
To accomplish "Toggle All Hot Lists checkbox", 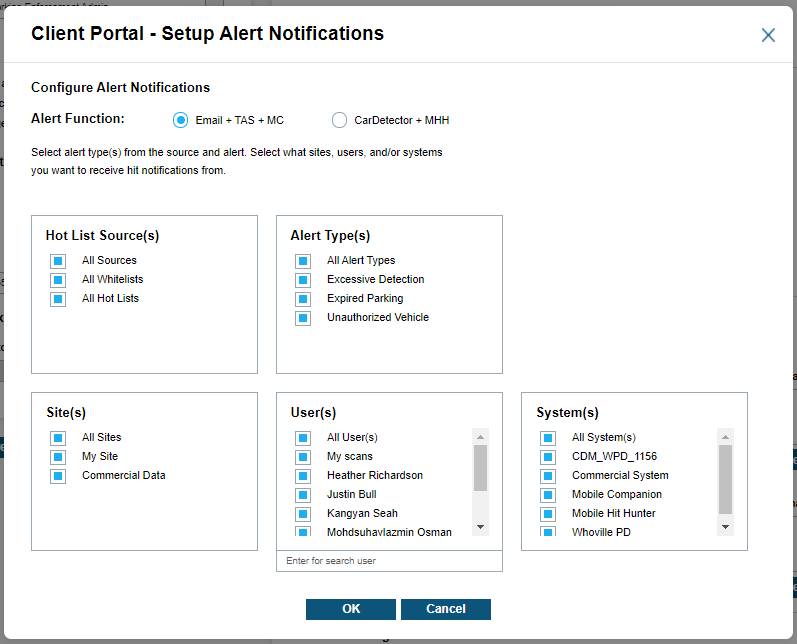I will pyautogui.click(x=58, y=299).
